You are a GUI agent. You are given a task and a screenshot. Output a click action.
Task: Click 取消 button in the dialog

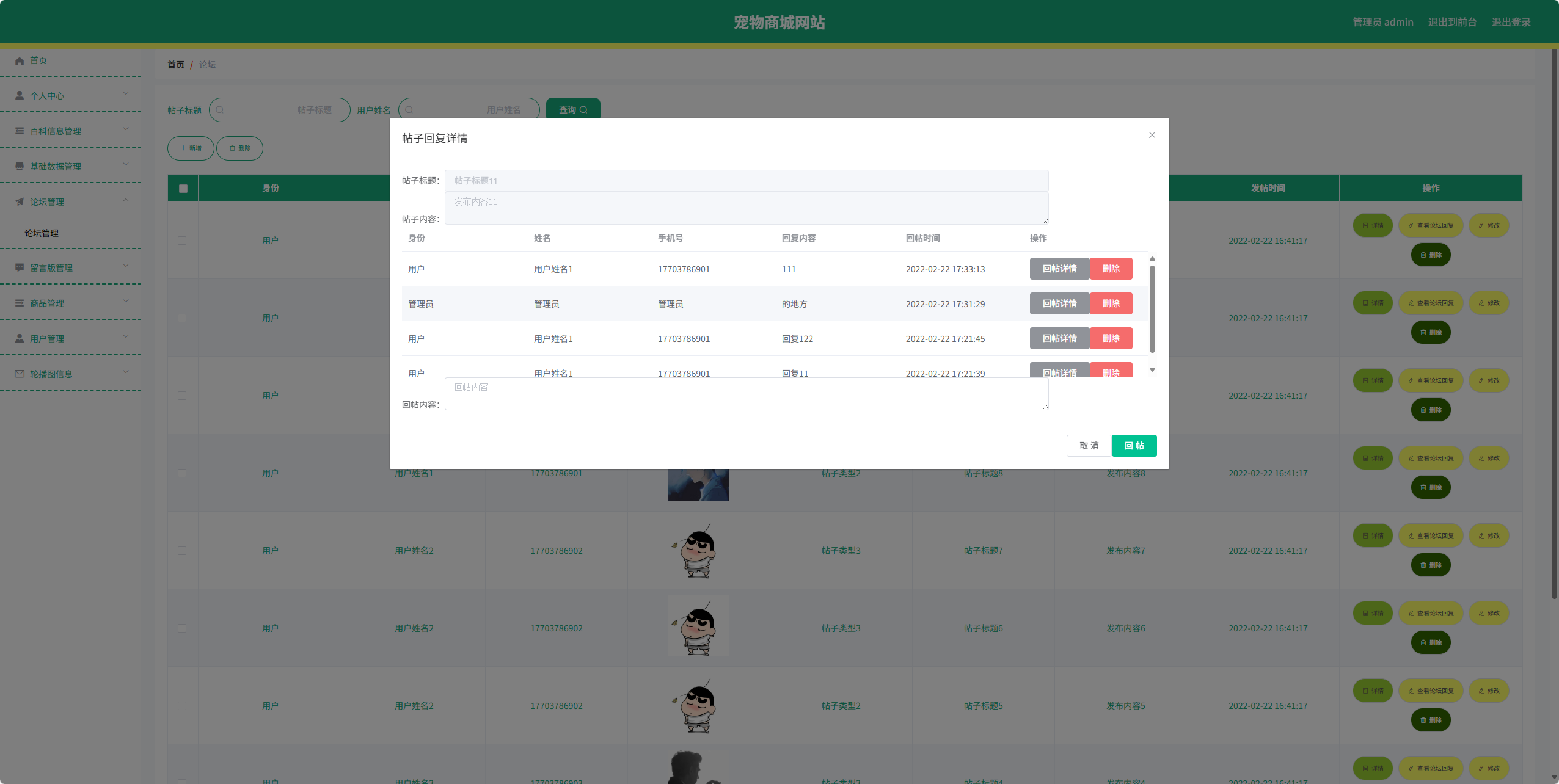tap(1089, 446)
